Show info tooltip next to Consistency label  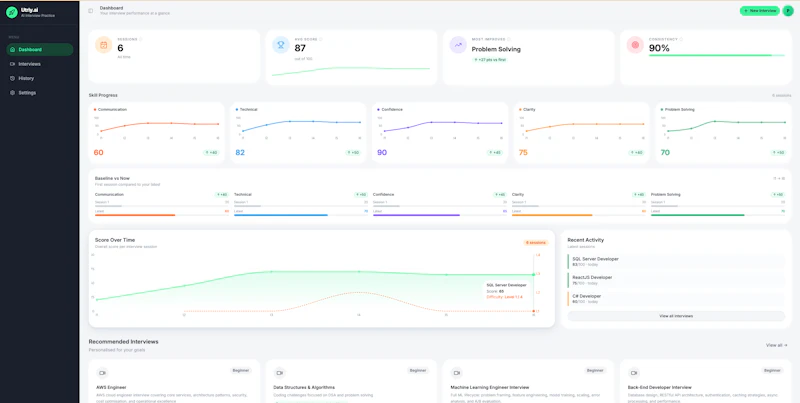[x=681, y=39]
